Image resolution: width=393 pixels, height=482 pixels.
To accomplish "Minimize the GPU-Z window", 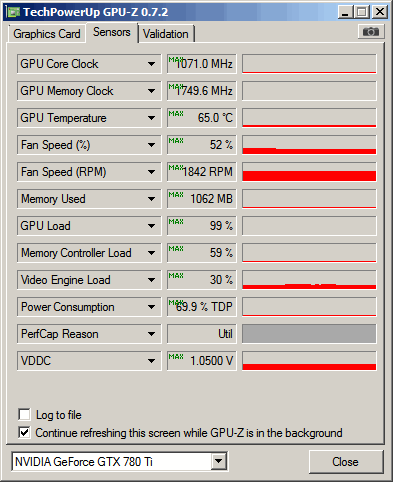I will tap(345, 12).
